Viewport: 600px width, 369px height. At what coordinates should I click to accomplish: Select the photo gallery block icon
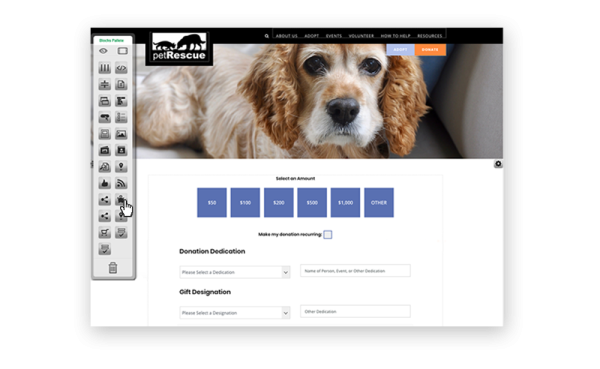(104, 150)
